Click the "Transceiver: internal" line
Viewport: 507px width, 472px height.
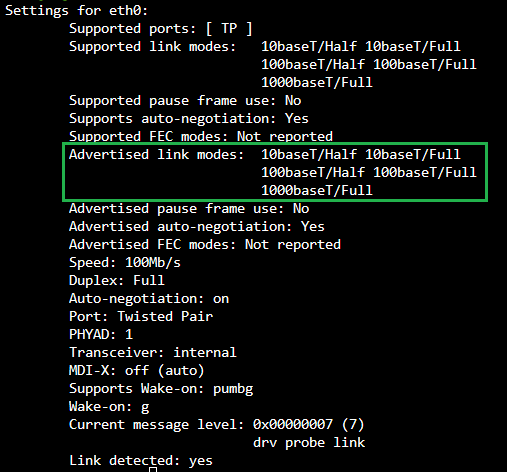click(x=153, y=353)
